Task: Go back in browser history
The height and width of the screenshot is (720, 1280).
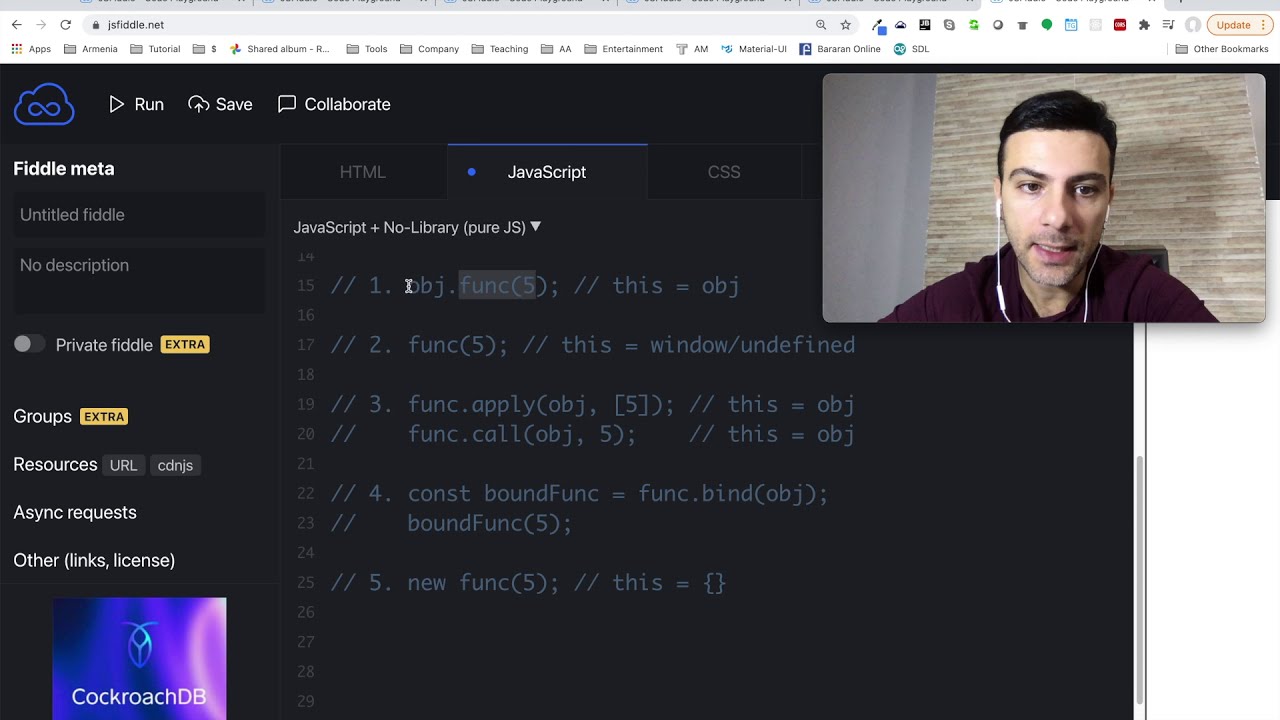Action: (16, 24)
